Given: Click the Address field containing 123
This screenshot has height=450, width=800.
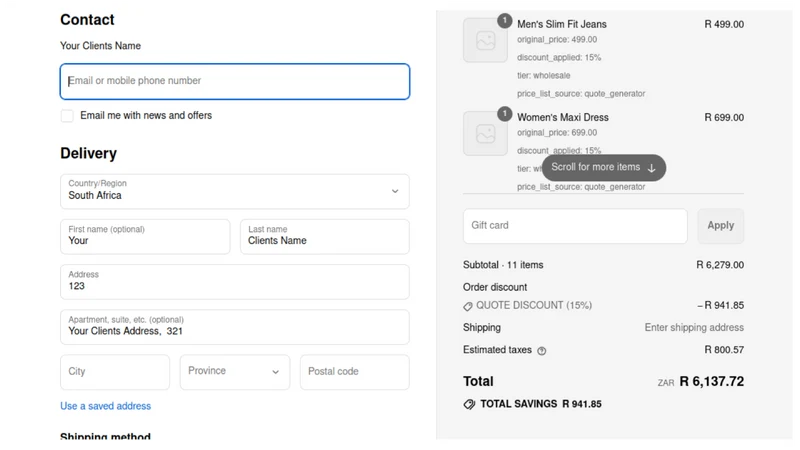Looking at the screenshot, I should coord(235,282).
